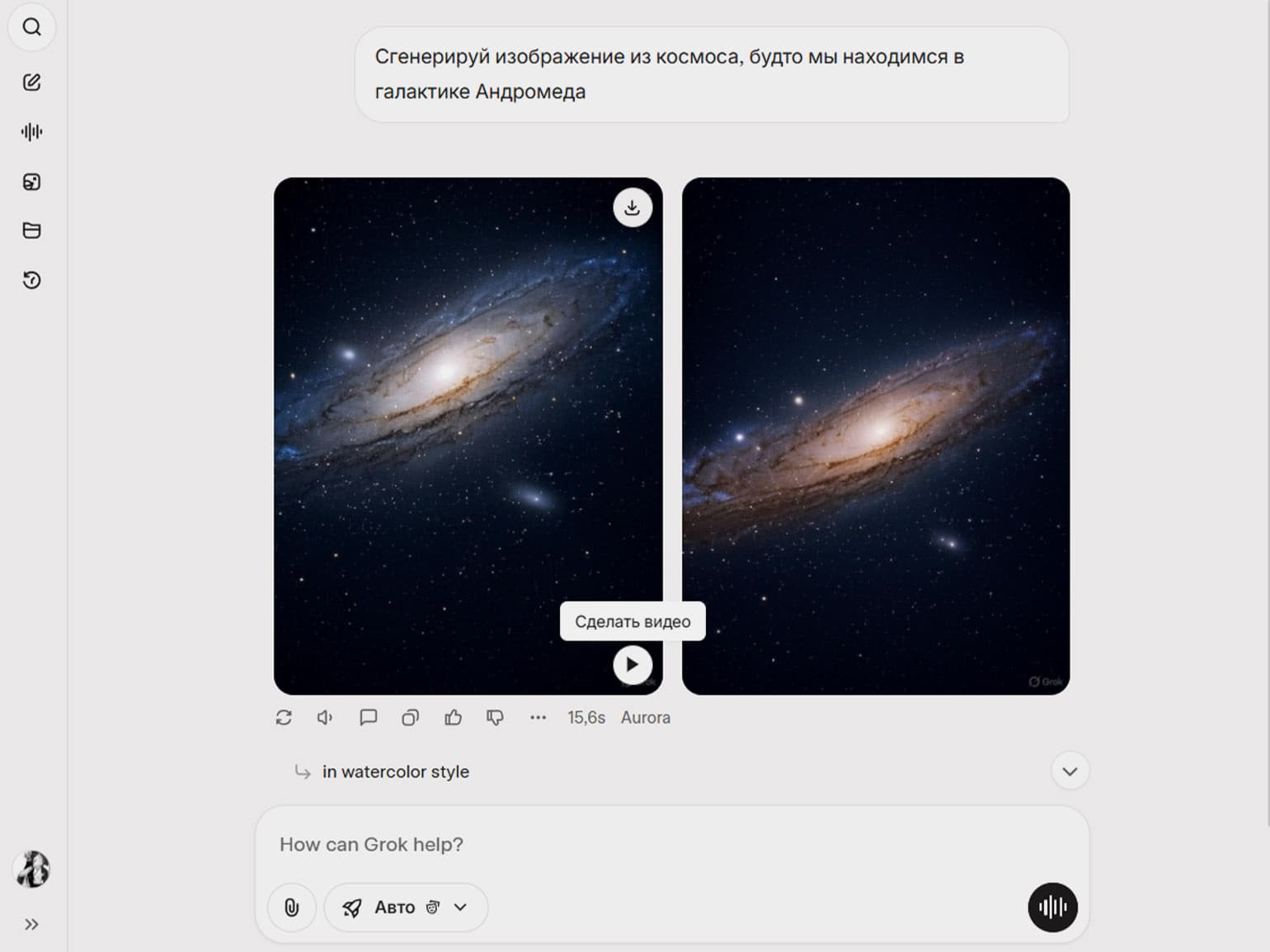
Task: Download the left galaxy image
Action: 633,208
